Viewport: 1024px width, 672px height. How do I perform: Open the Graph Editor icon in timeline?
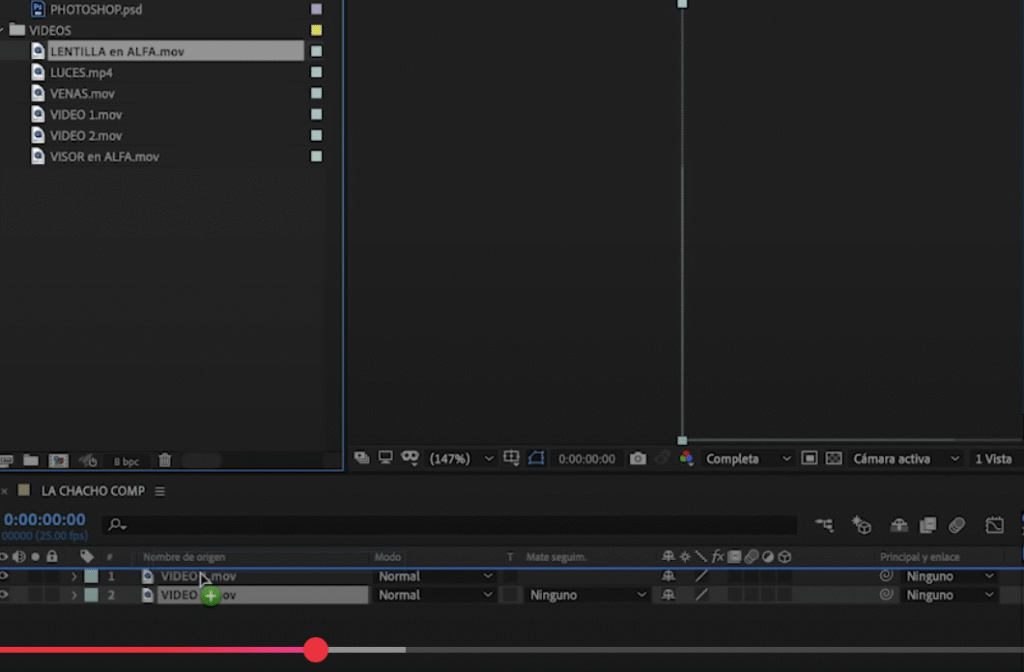[994, 525]
